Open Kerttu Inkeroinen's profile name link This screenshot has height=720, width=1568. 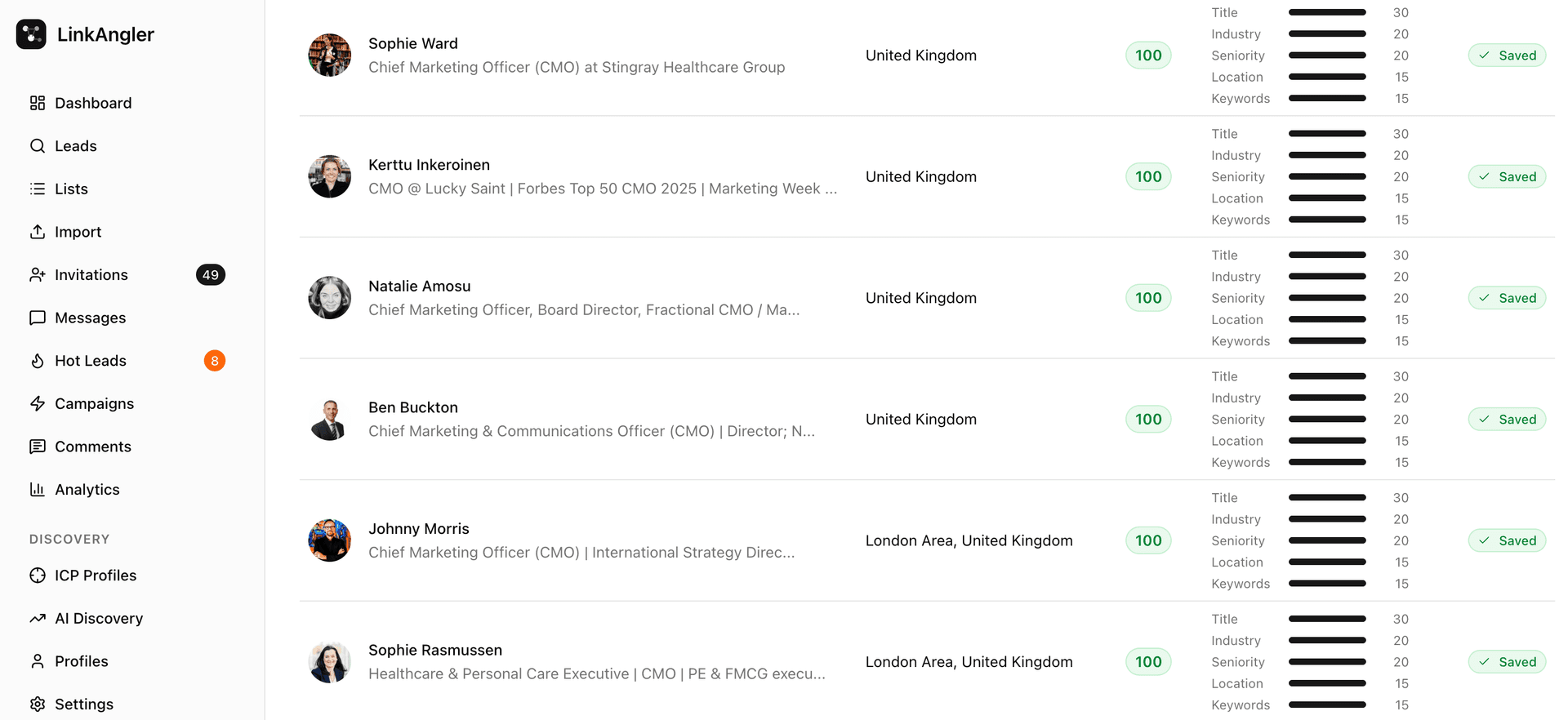coord(429,165)
